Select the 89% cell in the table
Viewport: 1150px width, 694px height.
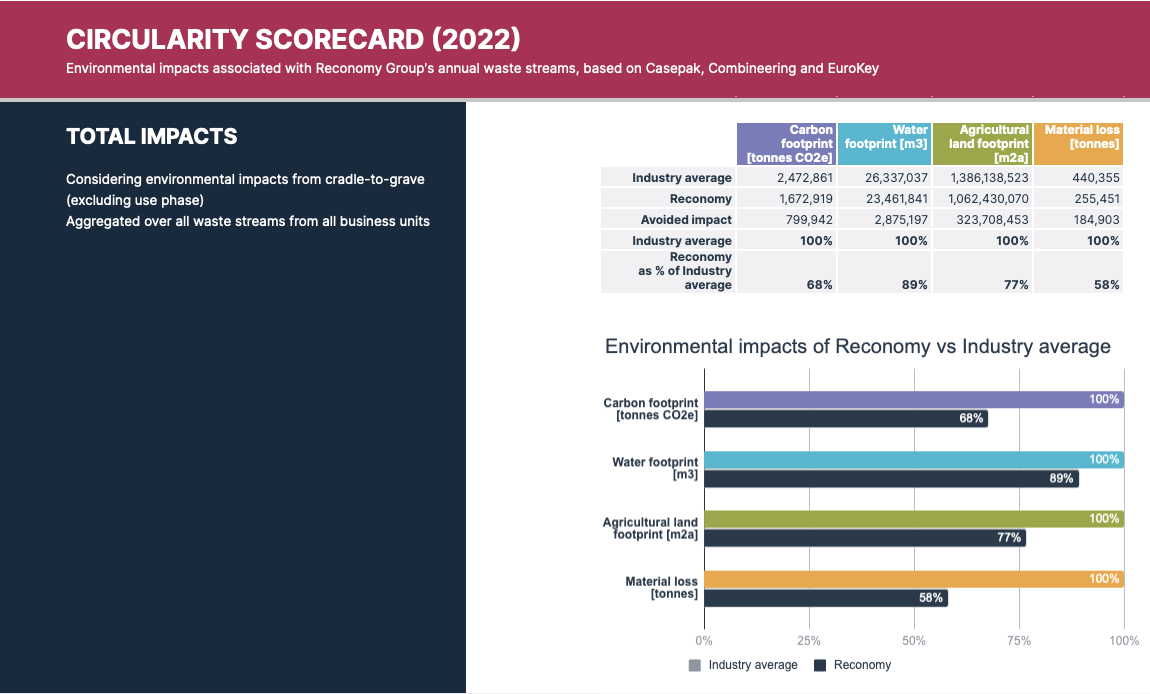point(885,271)
